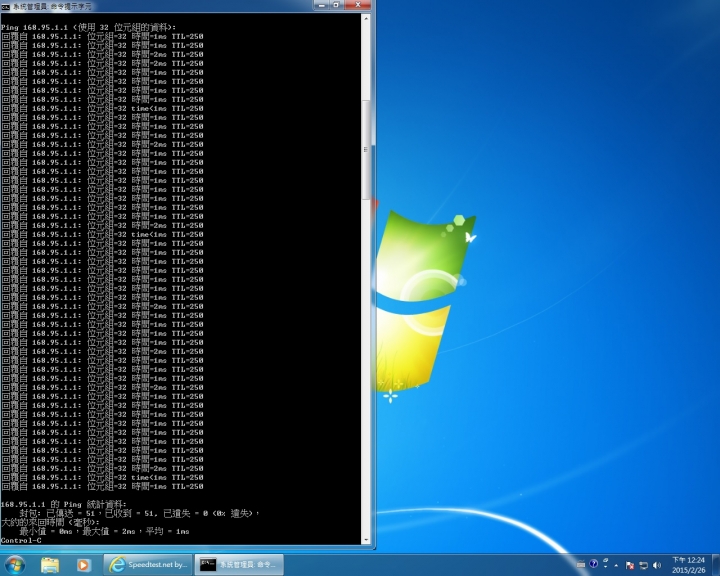Click the 'Control-C' text at console bottom

(21, 541)
